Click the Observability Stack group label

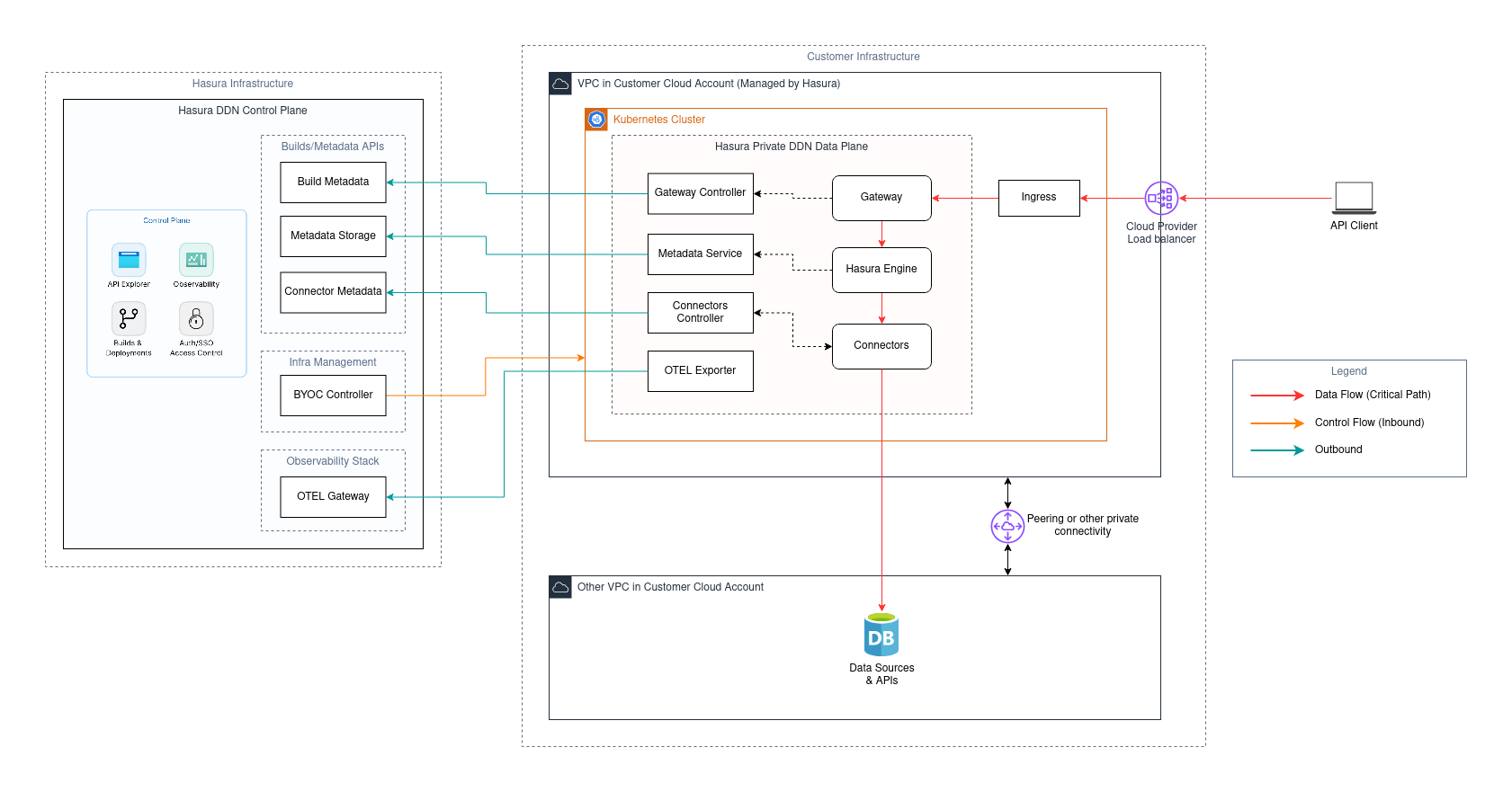(x=333, y=461)
